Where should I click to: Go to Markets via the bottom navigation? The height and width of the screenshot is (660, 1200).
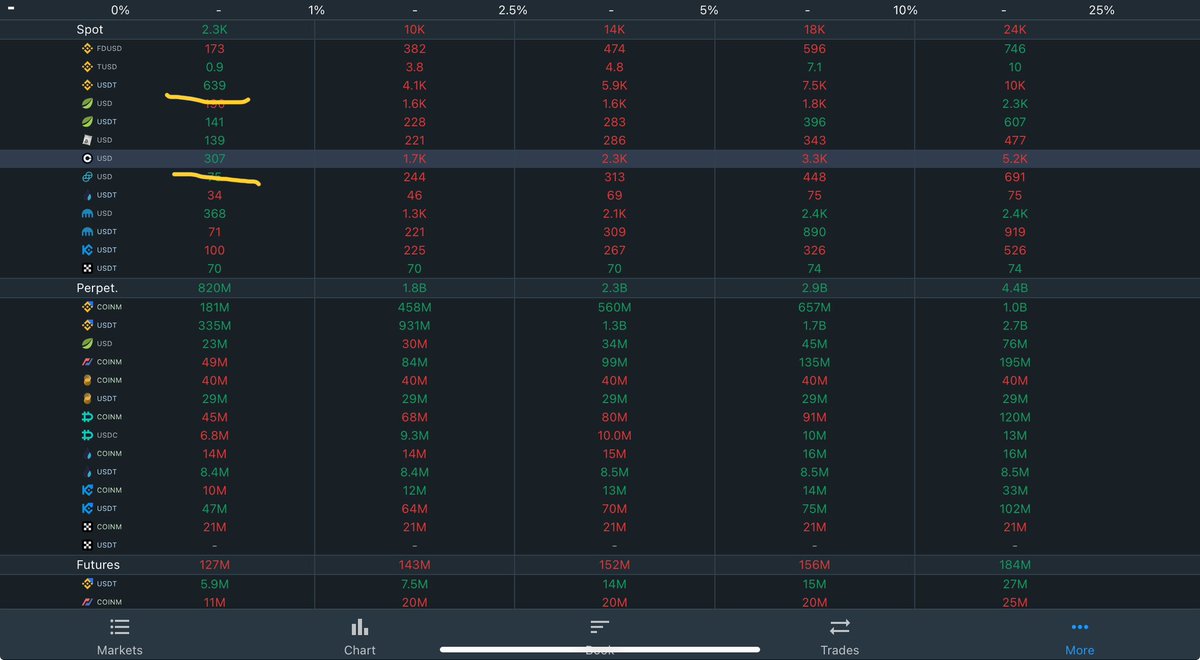[119, 635]
